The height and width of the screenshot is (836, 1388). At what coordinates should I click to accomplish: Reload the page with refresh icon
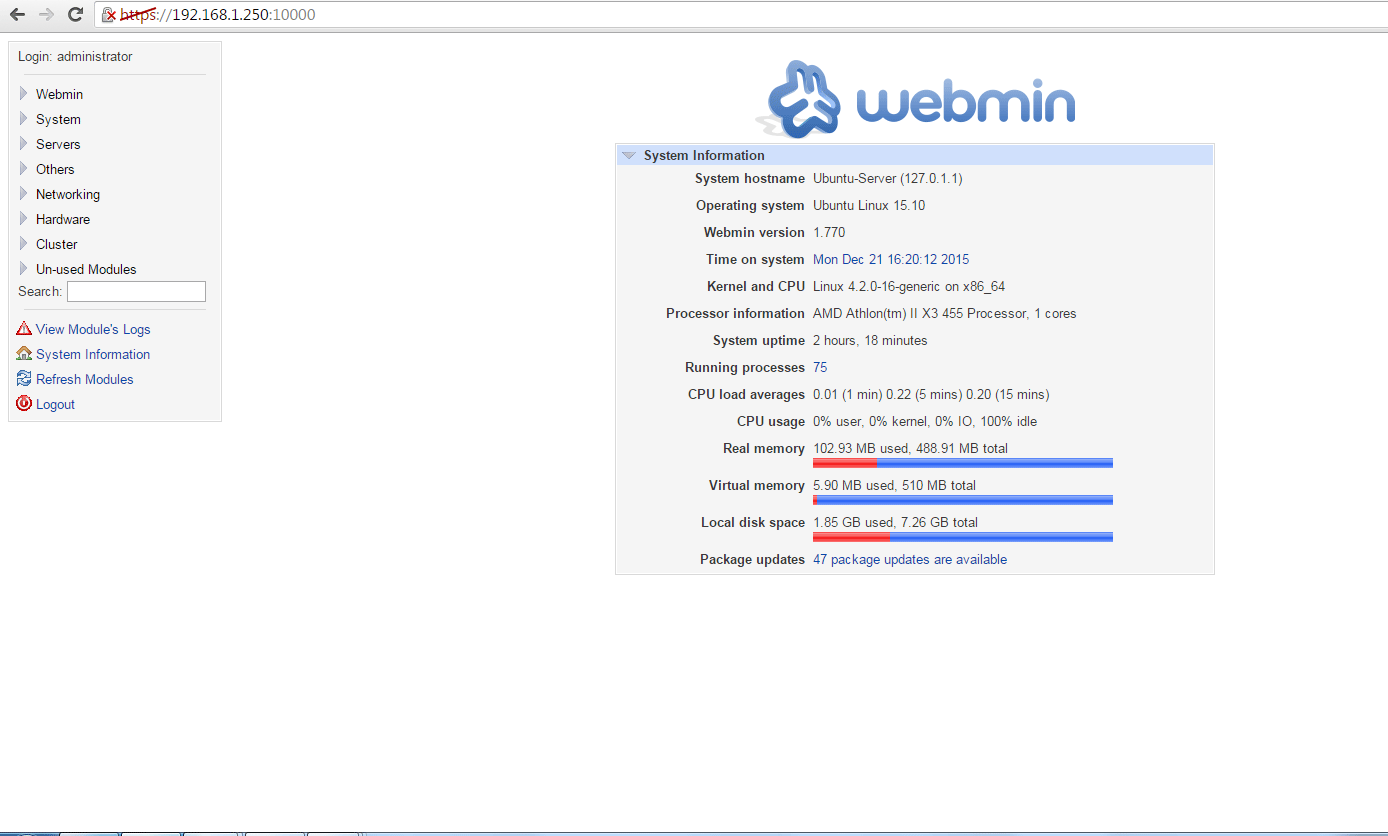(x=75, y=14)
